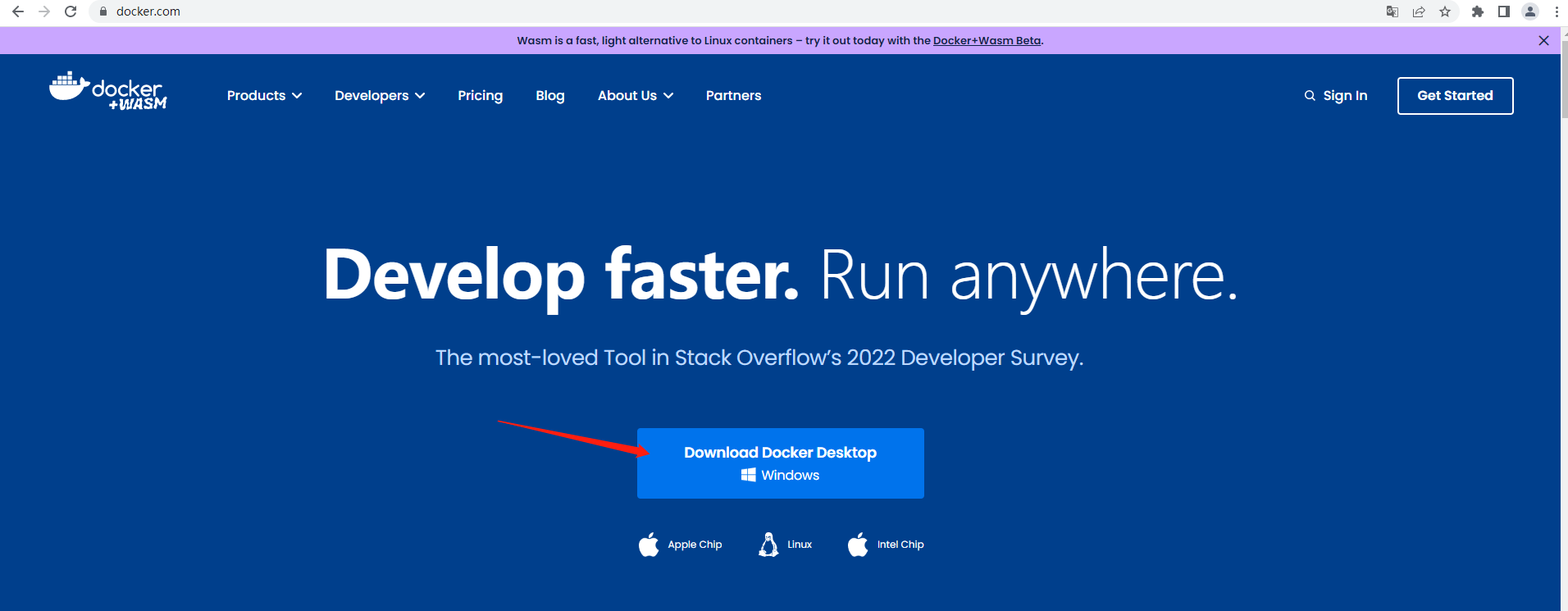The width and height of the screenshot is (1568, 611).
Task: Click the Apple Chip apple logo
Action: click(649, 545)
